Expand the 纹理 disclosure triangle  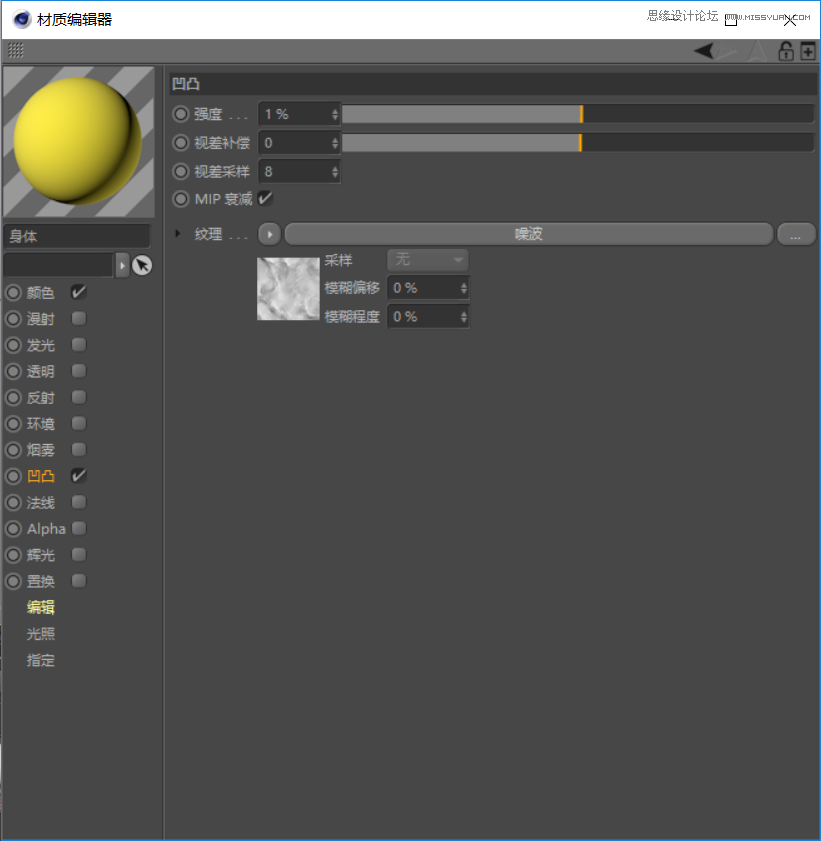pos(179,233)
